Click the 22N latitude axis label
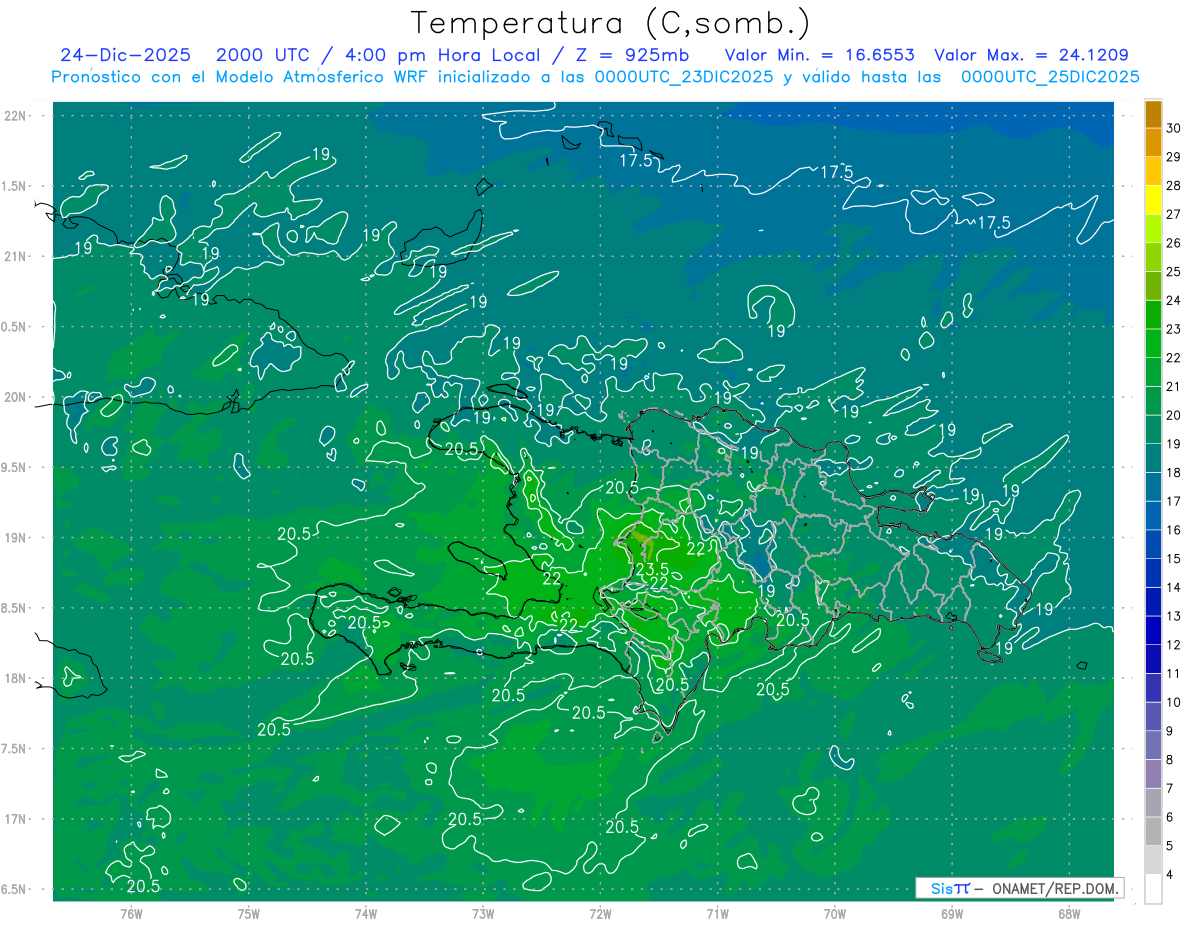1200x927 pixels. (x=17, y=116)
